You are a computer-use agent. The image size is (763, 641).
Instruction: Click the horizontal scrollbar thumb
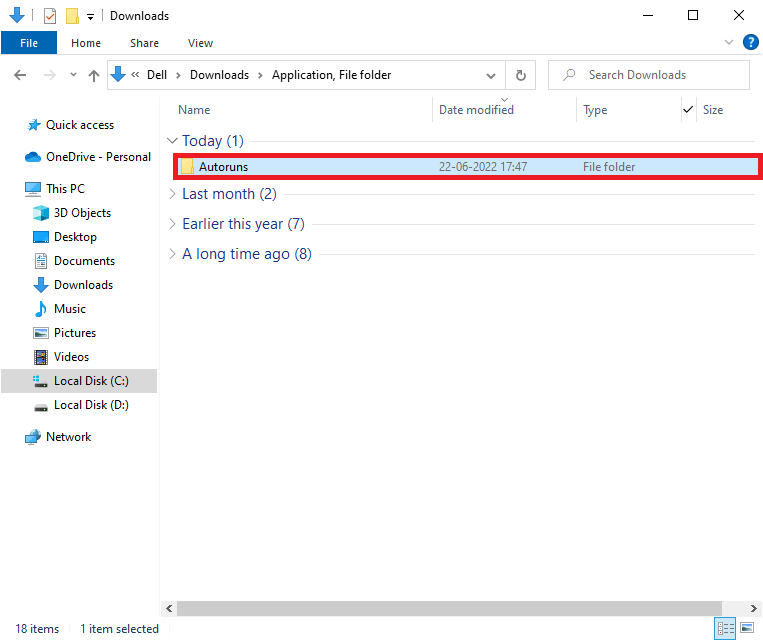coord(449,608)
